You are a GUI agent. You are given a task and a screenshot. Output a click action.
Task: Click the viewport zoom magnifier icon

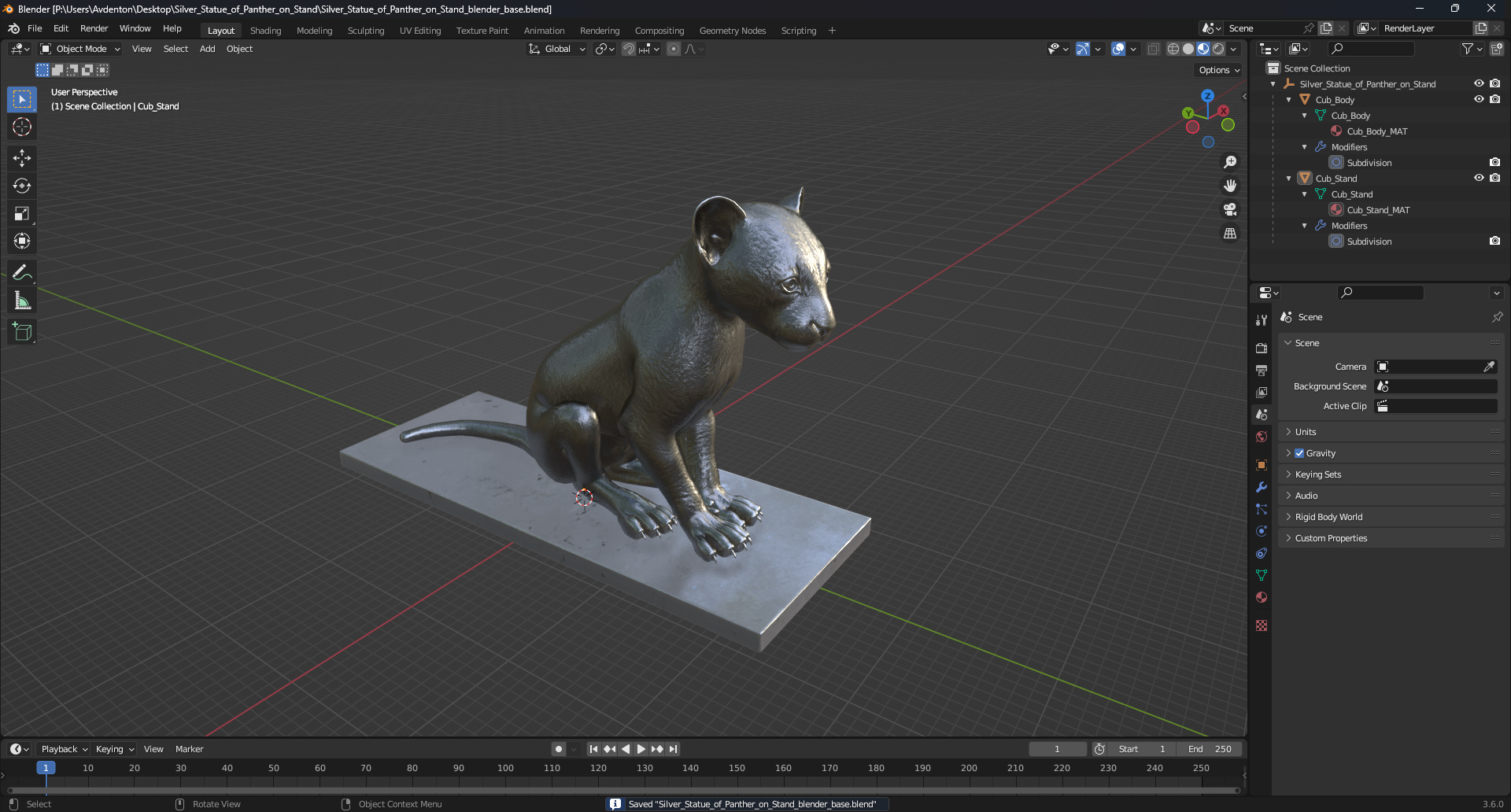[1230, 162]
